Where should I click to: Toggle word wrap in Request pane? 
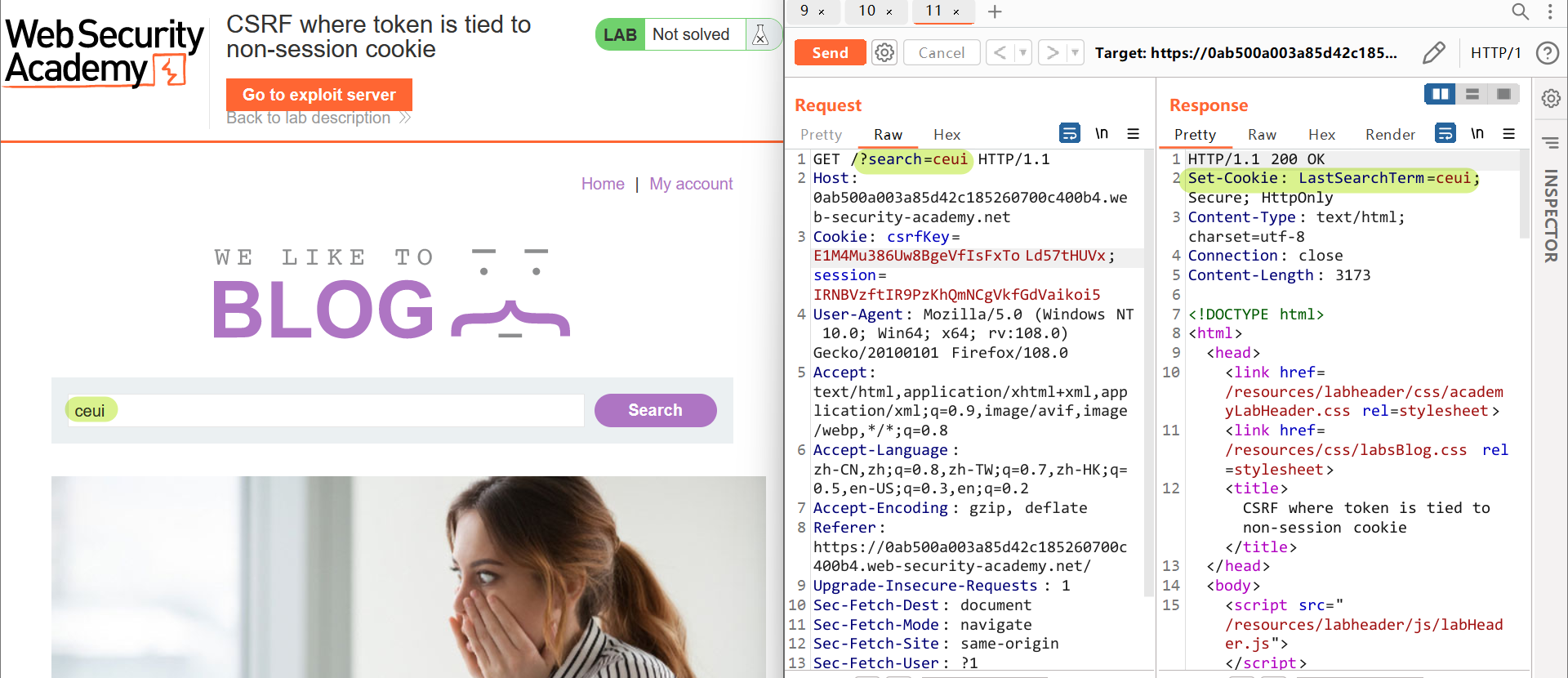[1069, 133]
